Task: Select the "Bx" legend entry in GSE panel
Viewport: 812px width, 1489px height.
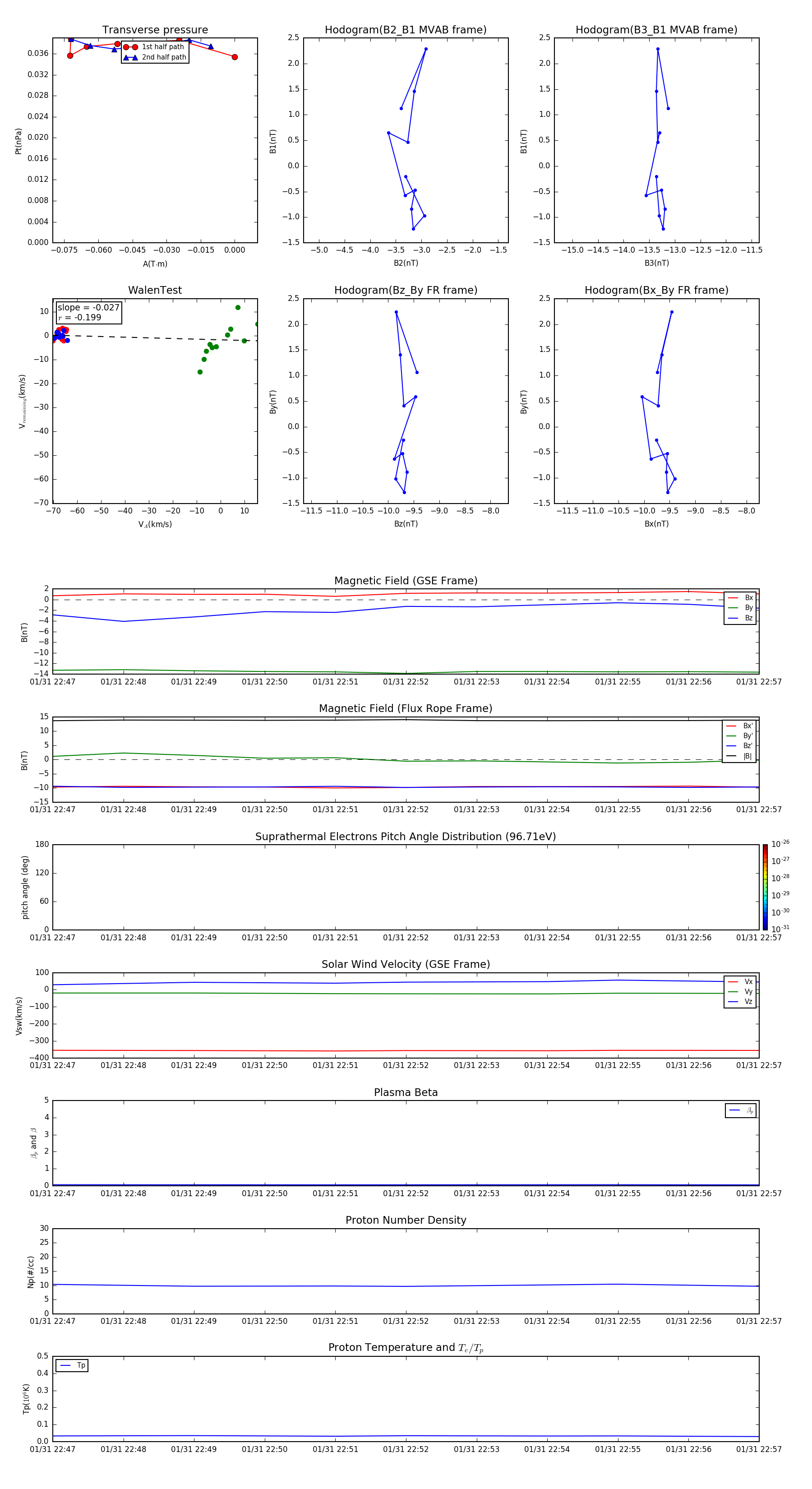Action: (x=740, y=598)
